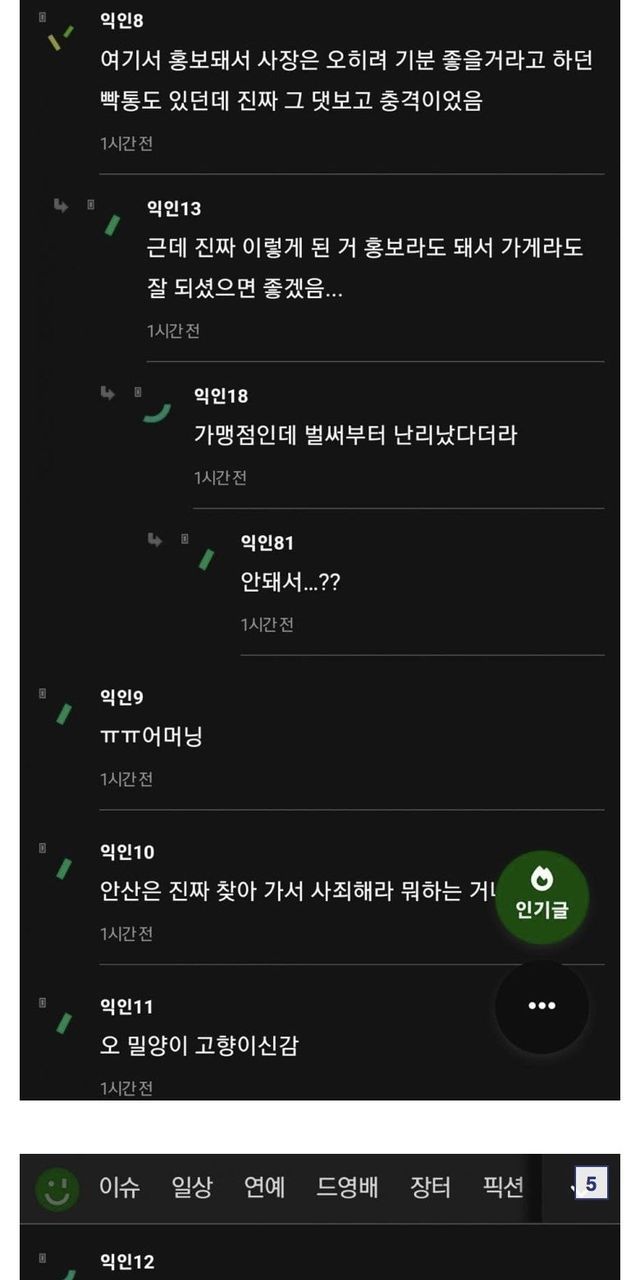This screenshot has width=640, height=1280.
Task: Select the 픽션 tab
Action: coord(503,1188)
